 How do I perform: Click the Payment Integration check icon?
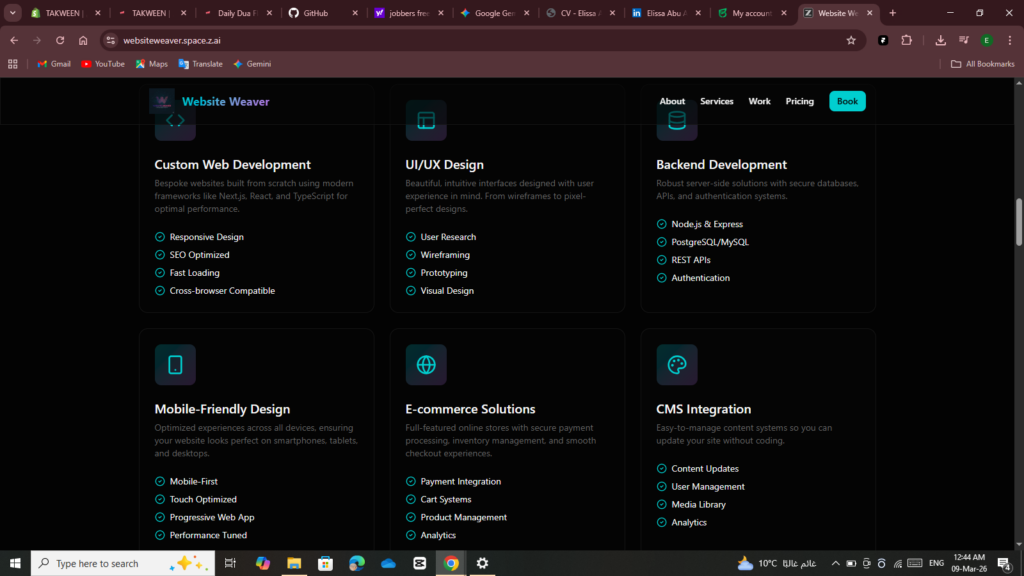[411, 481]
